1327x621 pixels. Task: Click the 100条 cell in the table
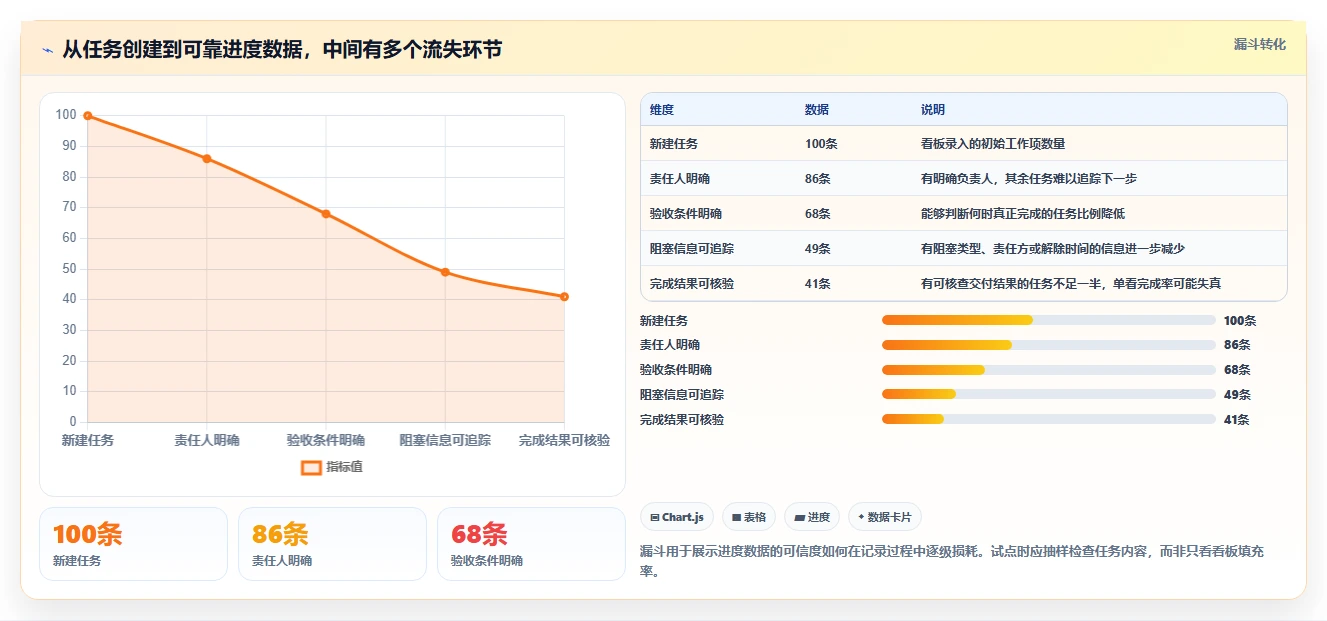(821, 144)
